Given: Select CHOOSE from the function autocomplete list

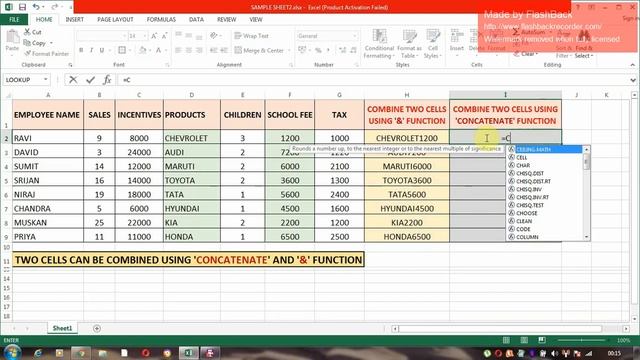Looking at the screenshot, I should pyautogui.click(x=545, y=213).
